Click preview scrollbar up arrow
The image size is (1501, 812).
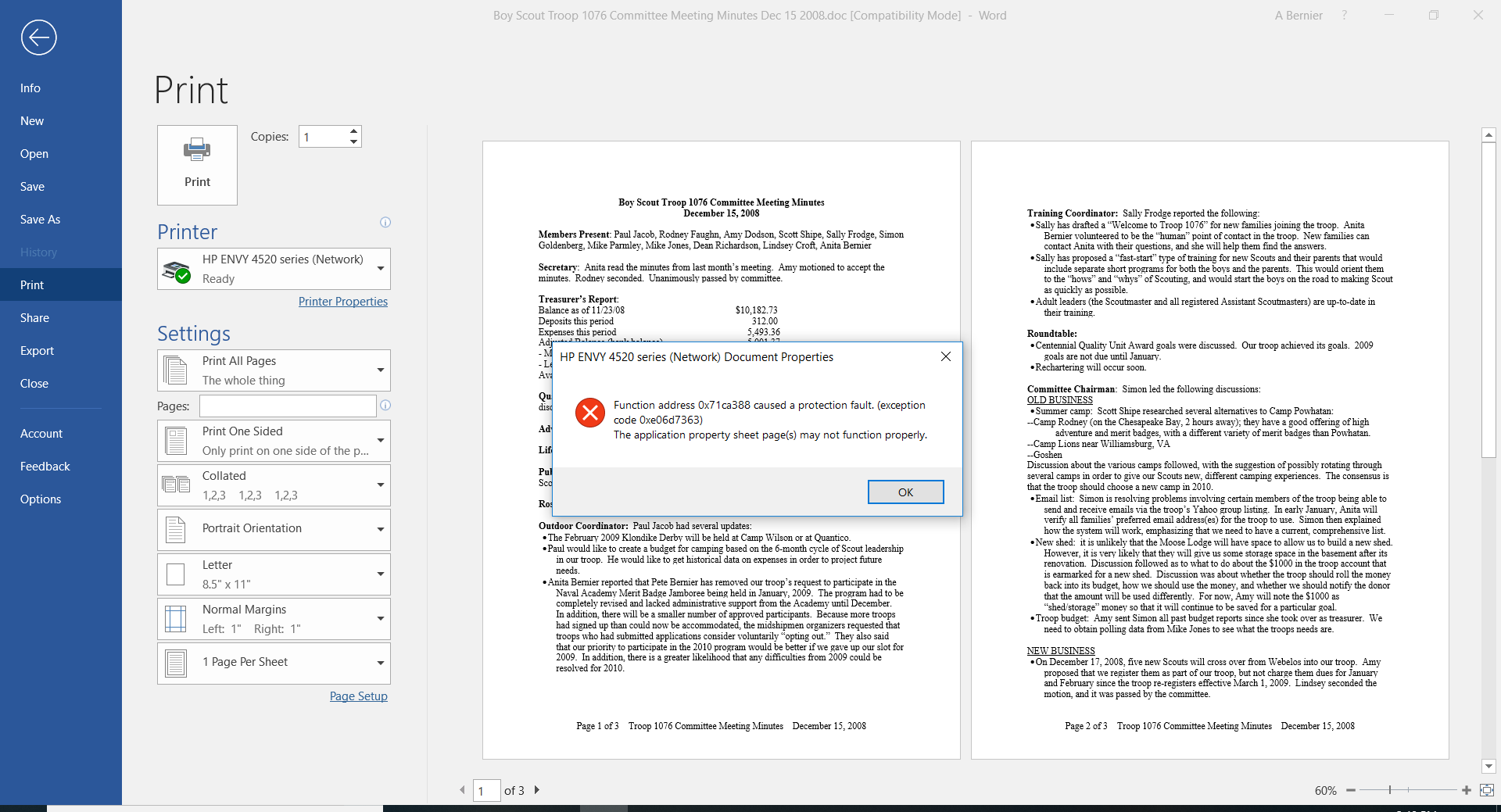(1488, 135)
